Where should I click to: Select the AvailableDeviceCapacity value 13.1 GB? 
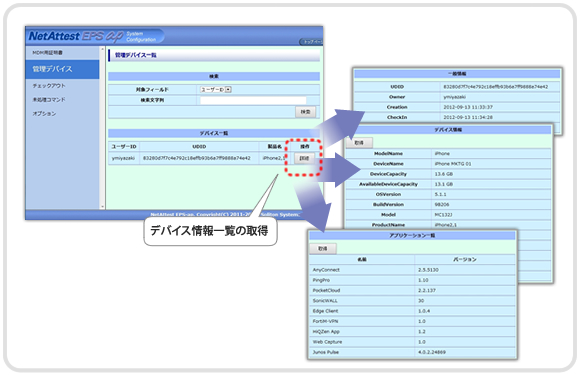[444, 184]
